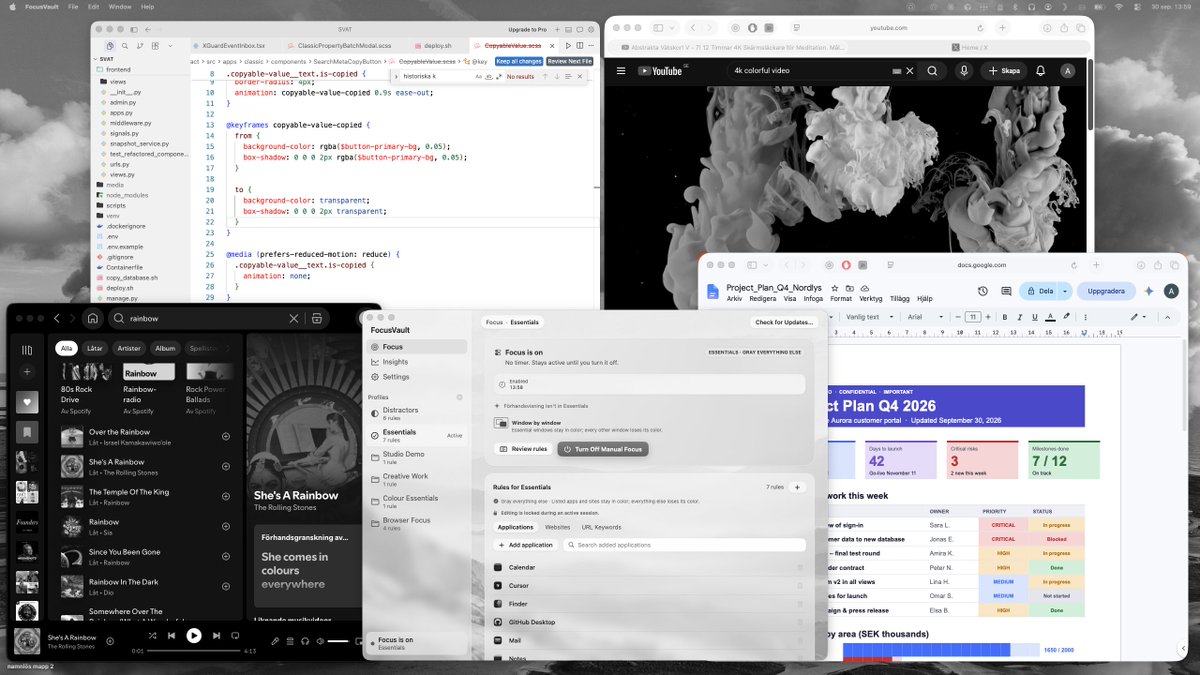Open the YouTube hamburger guide menu
1200x675 pixels.
[621, 71]
